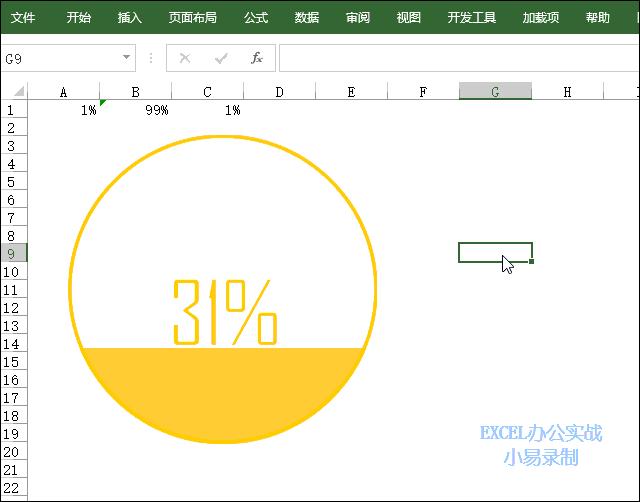Select column F header
Viewport: 640px width, 502px height.
[423, 92]
